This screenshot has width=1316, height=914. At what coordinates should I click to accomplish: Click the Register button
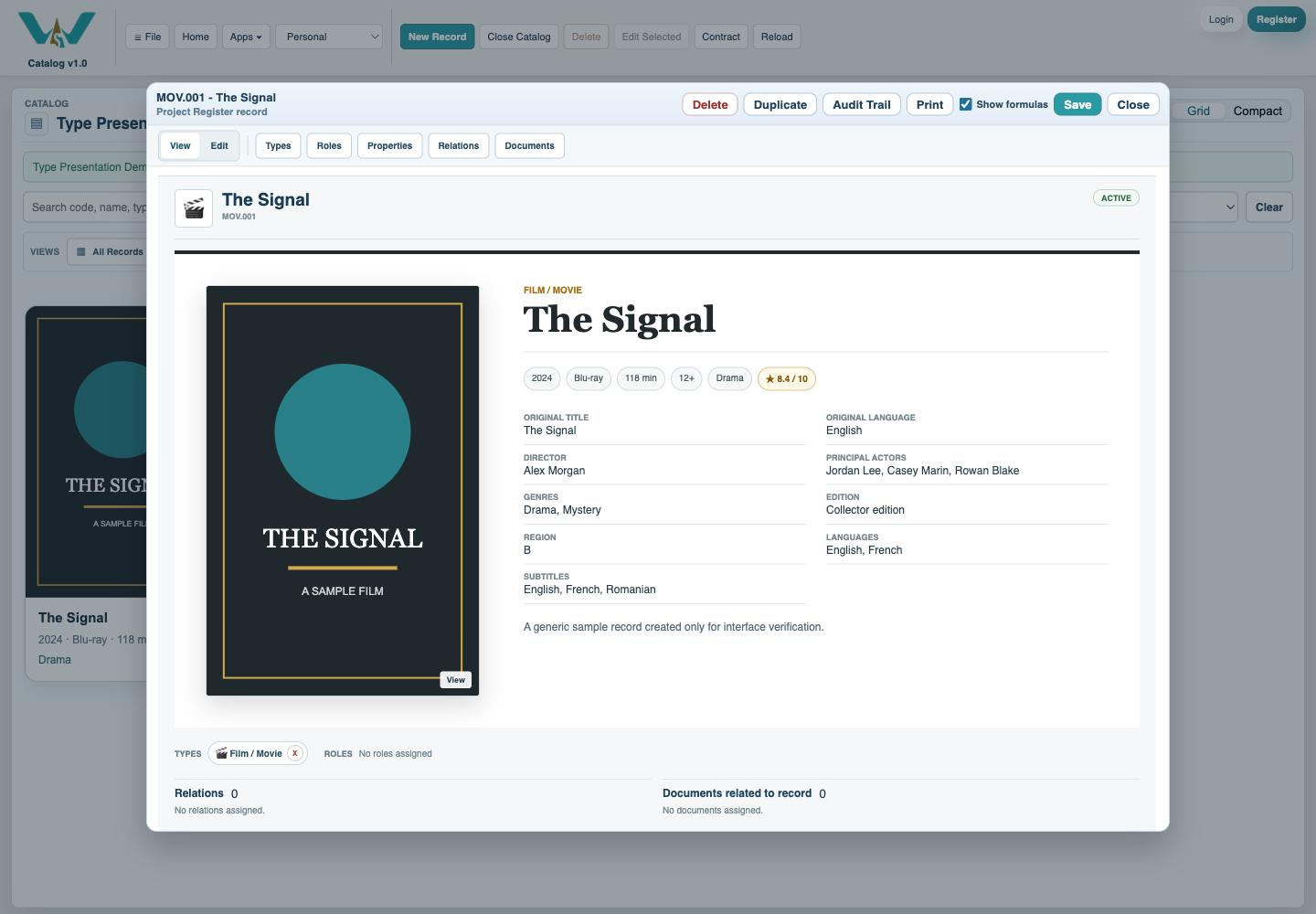coord(1277,19)
